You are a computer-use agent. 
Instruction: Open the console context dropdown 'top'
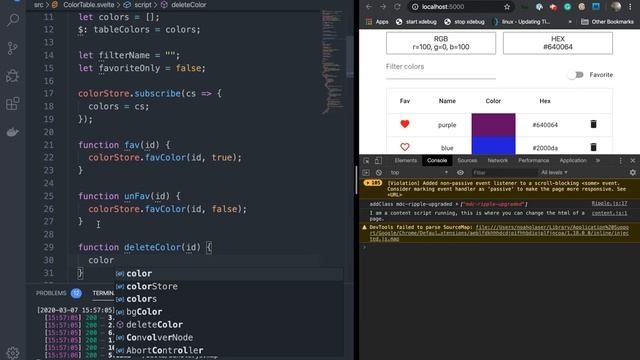418,173
